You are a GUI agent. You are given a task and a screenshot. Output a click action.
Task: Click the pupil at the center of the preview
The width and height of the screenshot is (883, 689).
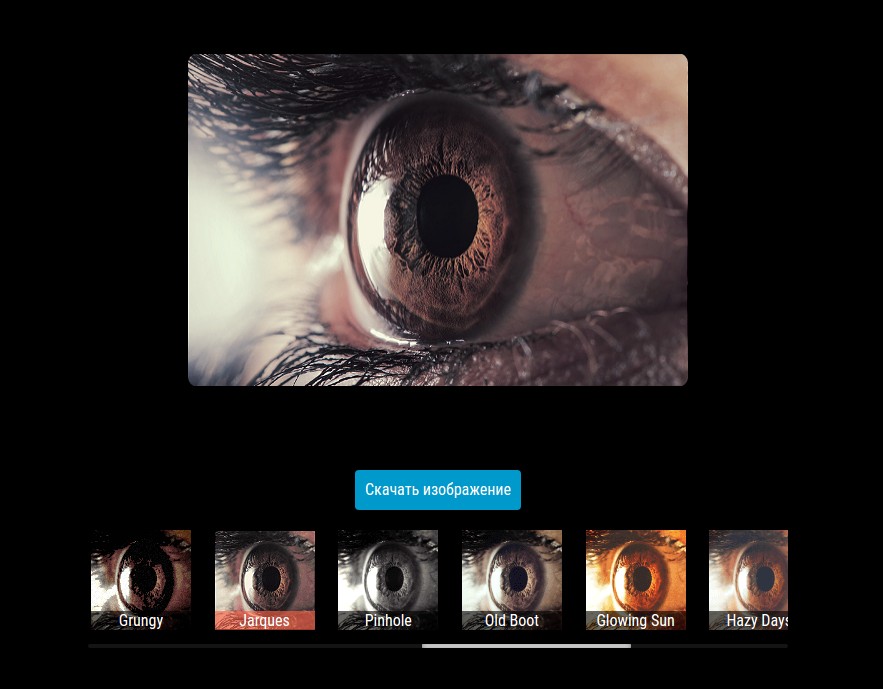coord(444,213)
